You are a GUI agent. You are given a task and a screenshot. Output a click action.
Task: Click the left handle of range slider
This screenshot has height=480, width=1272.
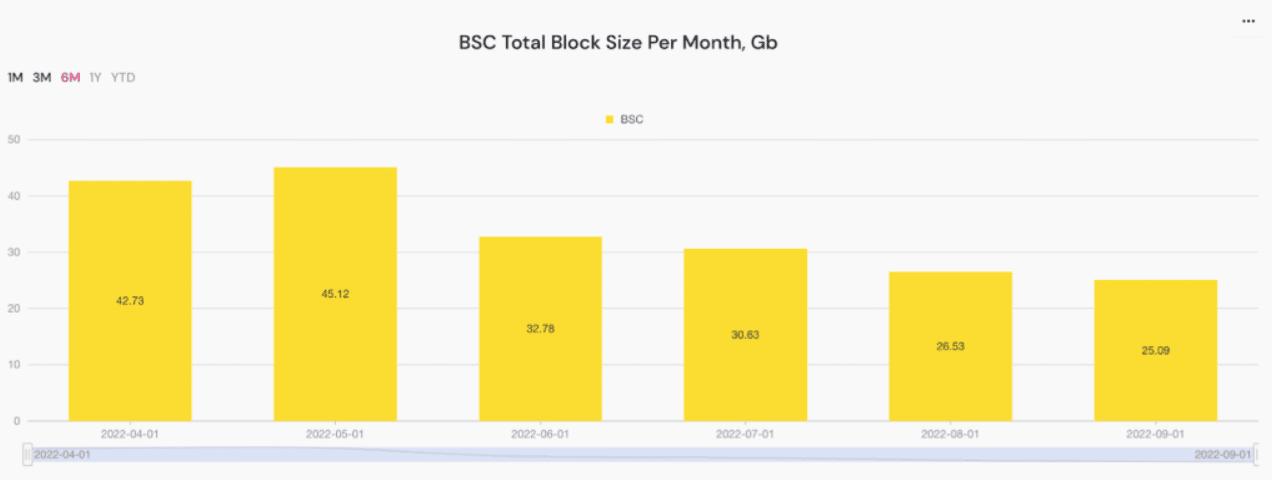(x=28, y=454)
